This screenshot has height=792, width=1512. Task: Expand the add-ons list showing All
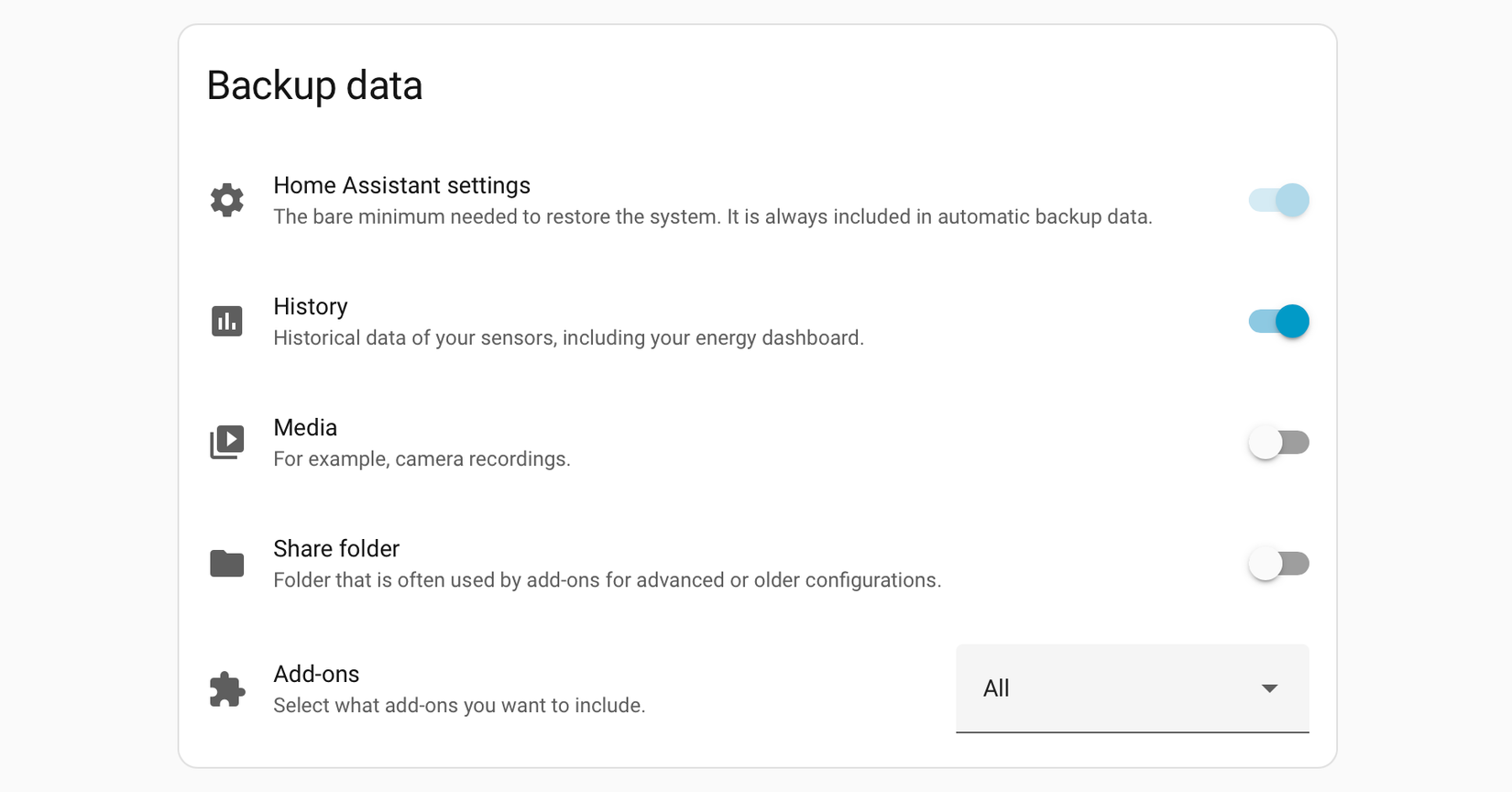tap(1133, 688)
